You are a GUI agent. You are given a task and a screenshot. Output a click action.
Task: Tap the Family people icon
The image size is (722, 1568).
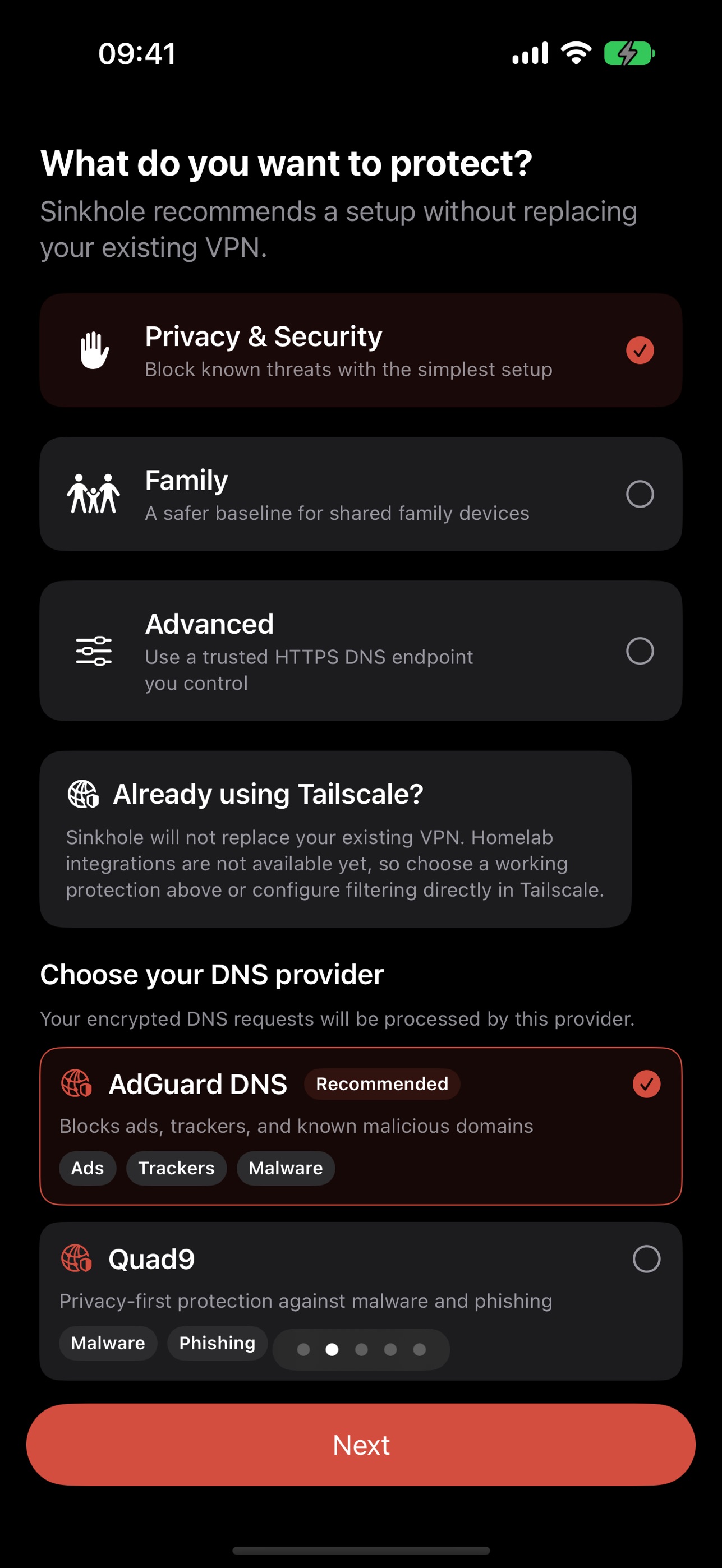click(93, 494)
